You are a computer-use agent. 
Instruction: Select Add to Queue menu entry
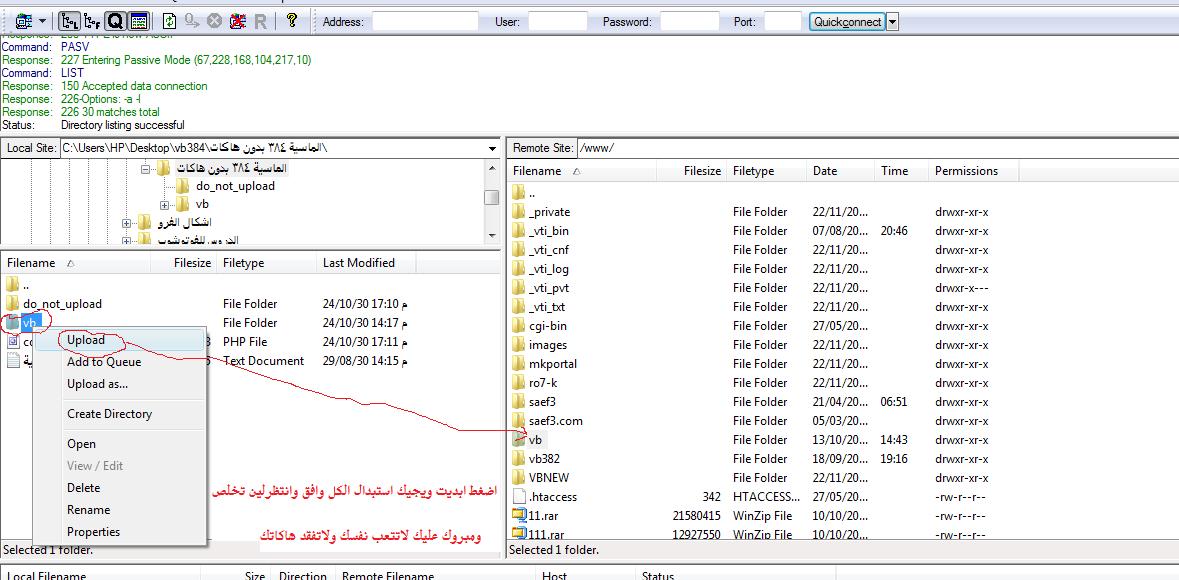(104, 362)
